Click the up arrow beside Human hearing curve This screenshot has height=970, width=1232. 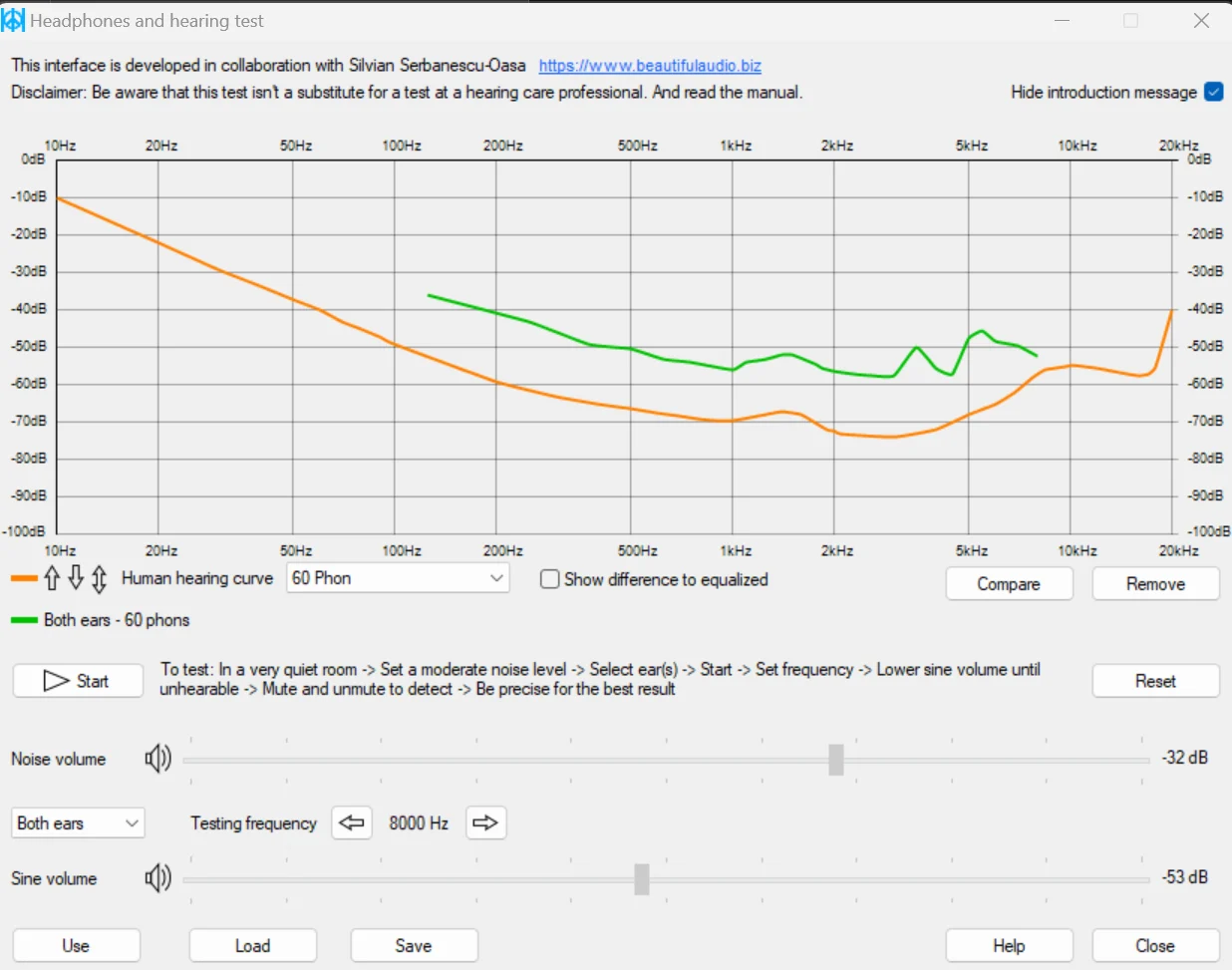[52, 578]
